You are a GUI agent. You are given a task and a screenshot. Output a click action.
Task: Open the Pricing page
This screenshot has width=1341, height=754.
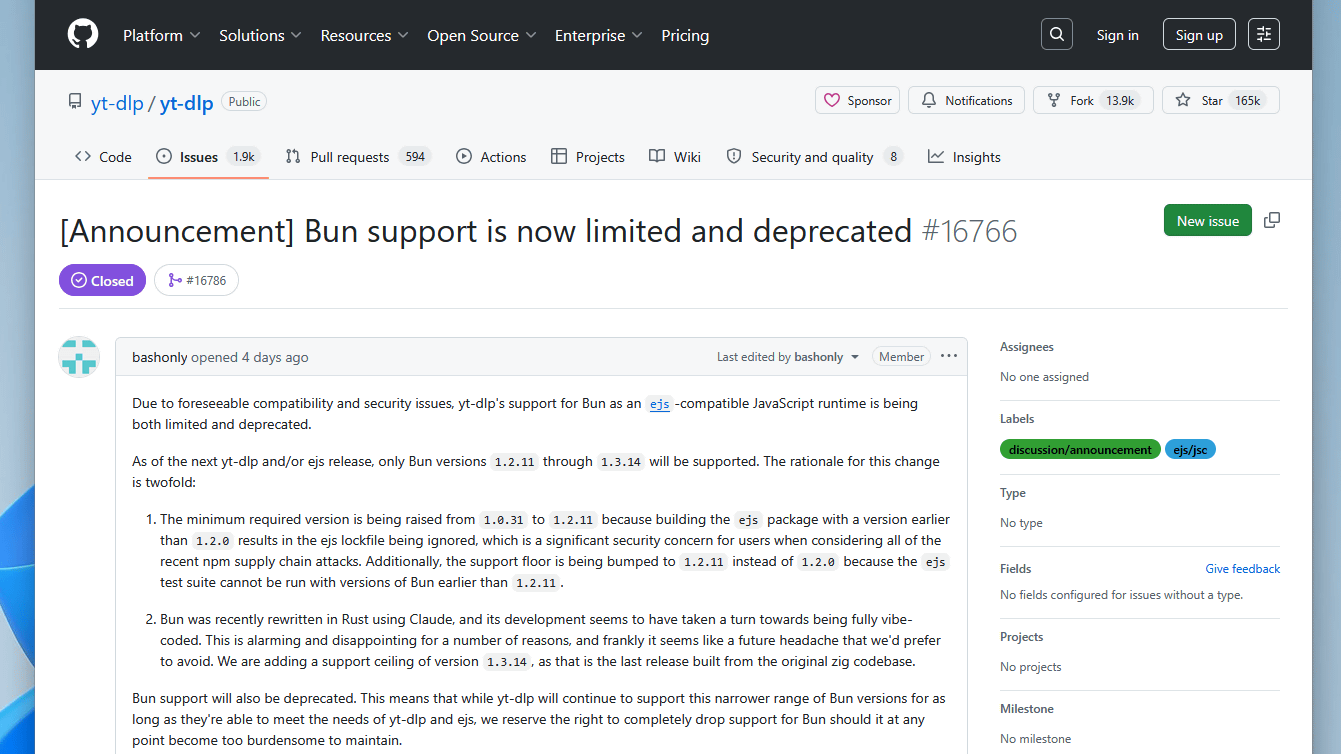pos(685,35)
